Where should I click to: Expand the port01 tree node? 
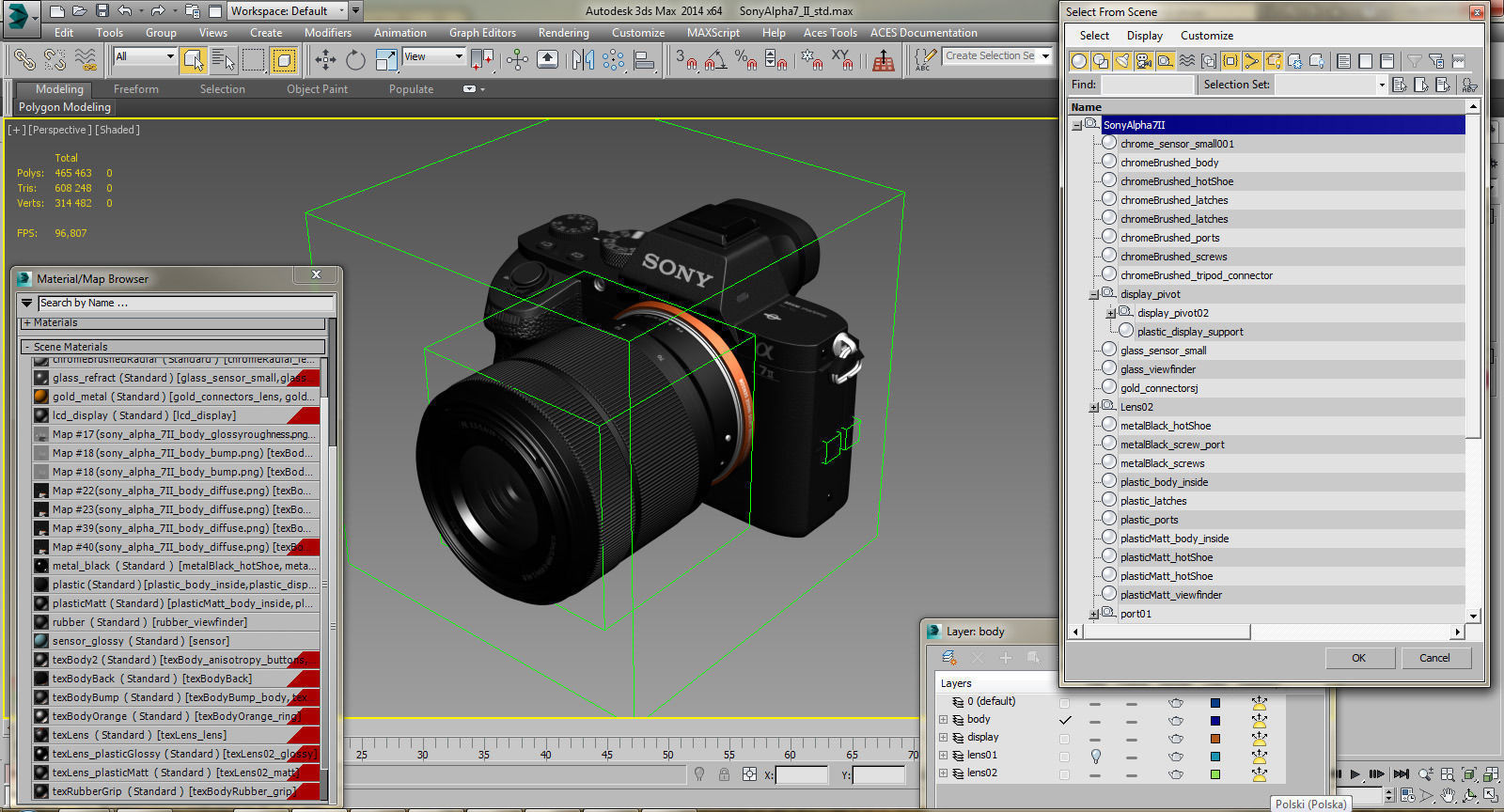coord(1094,614)
